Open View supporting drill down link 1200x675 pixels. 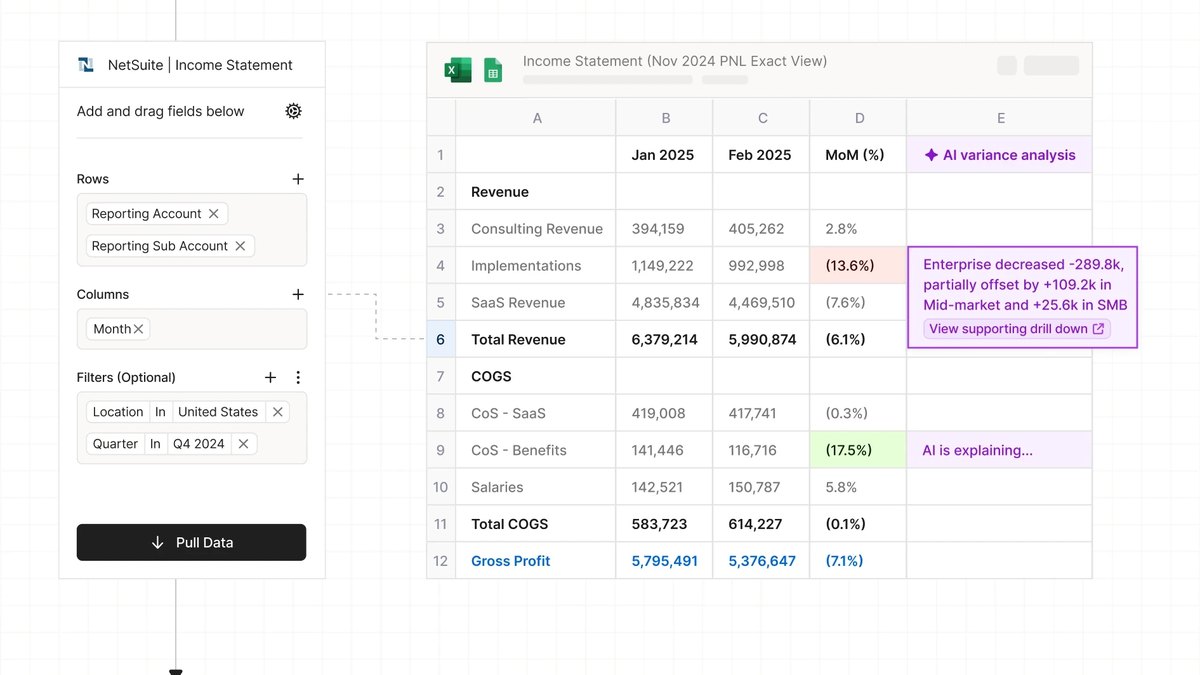1016,329
